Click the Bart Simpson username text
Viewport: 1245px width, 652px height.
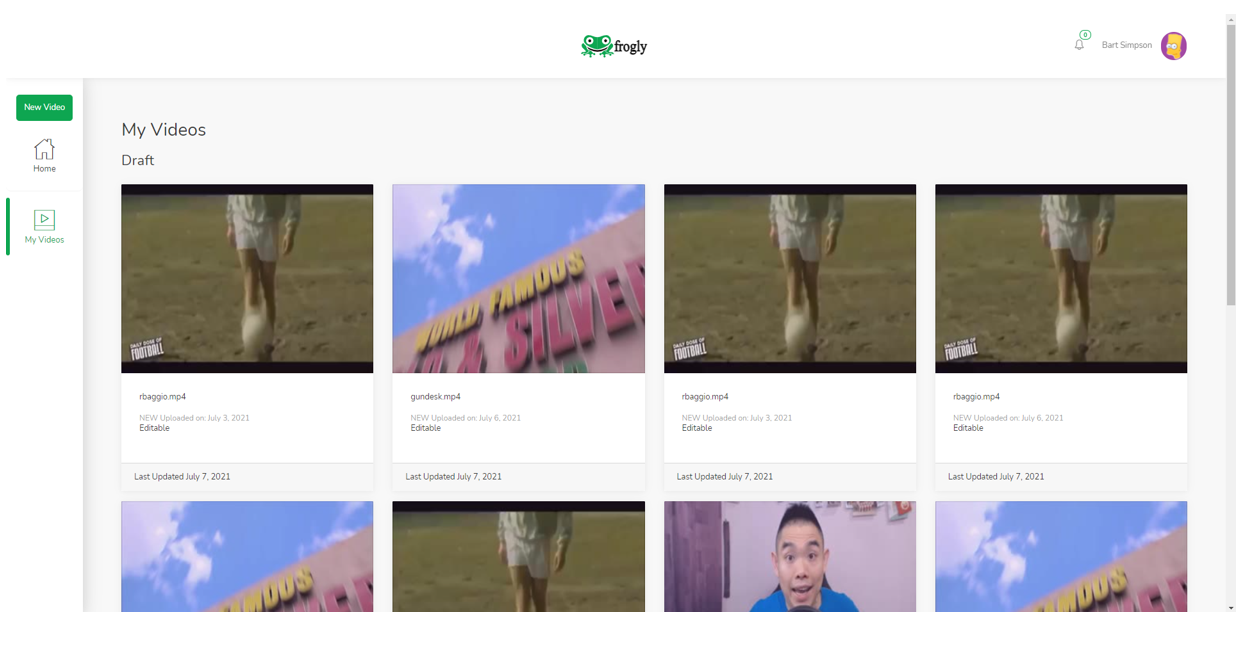pos(1126,45)
